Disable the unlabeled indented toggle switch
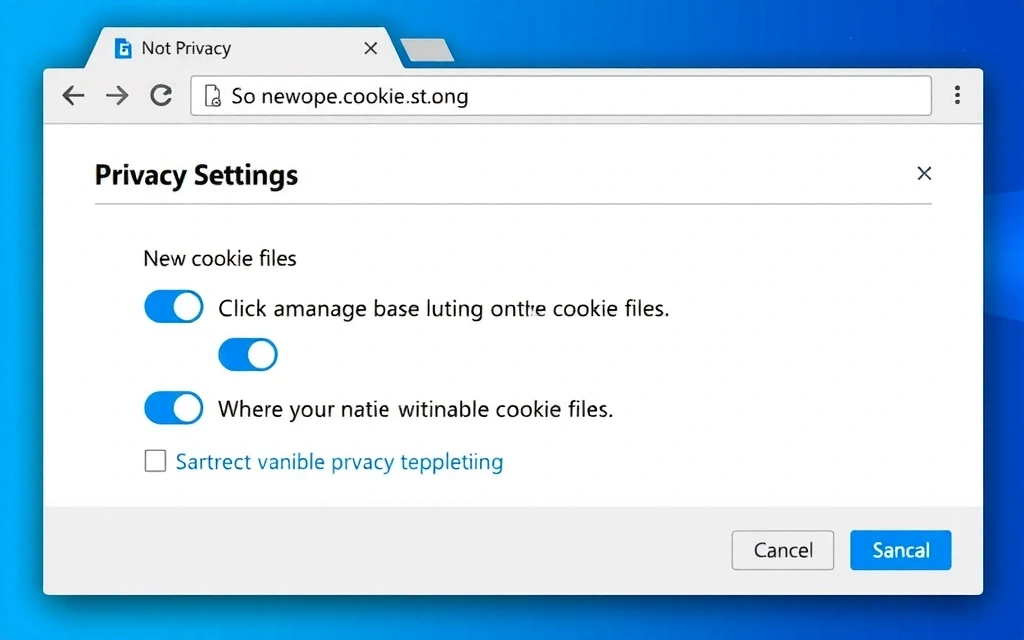1024x640 pixels. (248, 354)
